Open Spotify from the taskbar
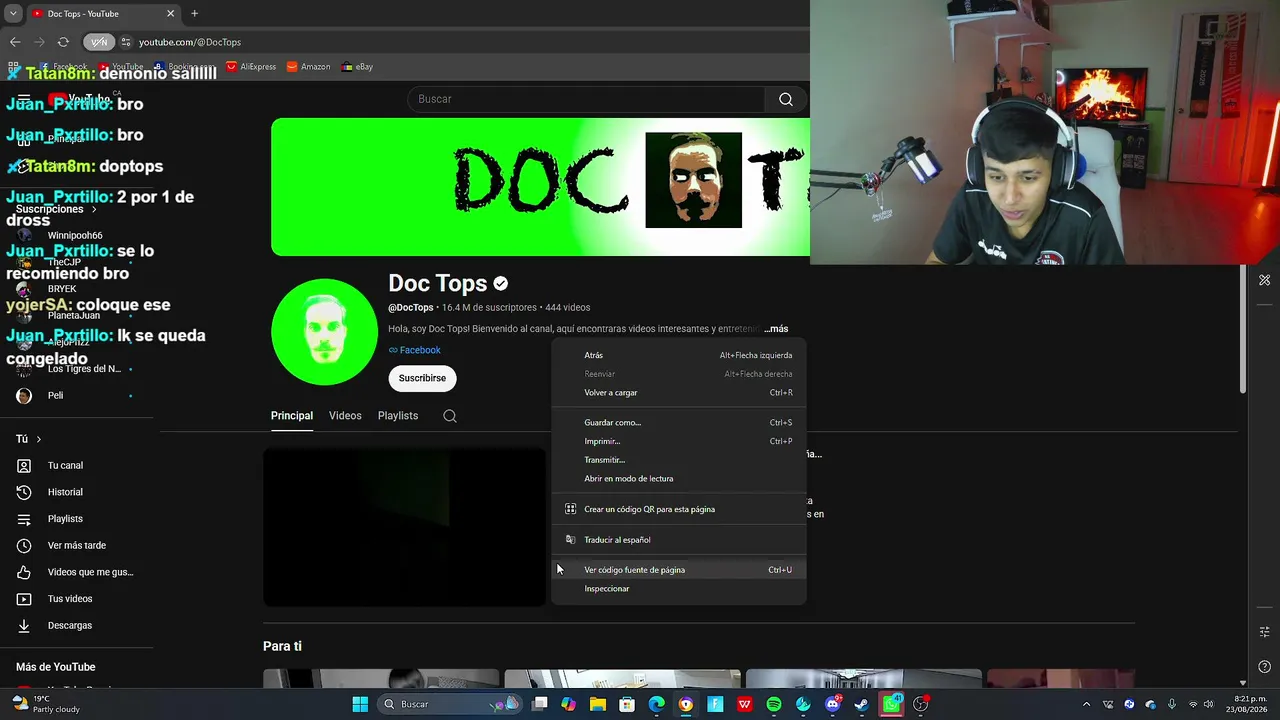 774,704
